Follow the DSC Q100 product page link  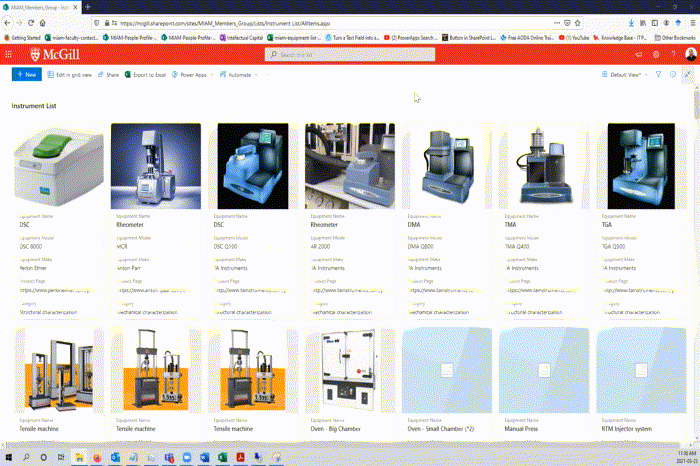(x=250, y=290)
